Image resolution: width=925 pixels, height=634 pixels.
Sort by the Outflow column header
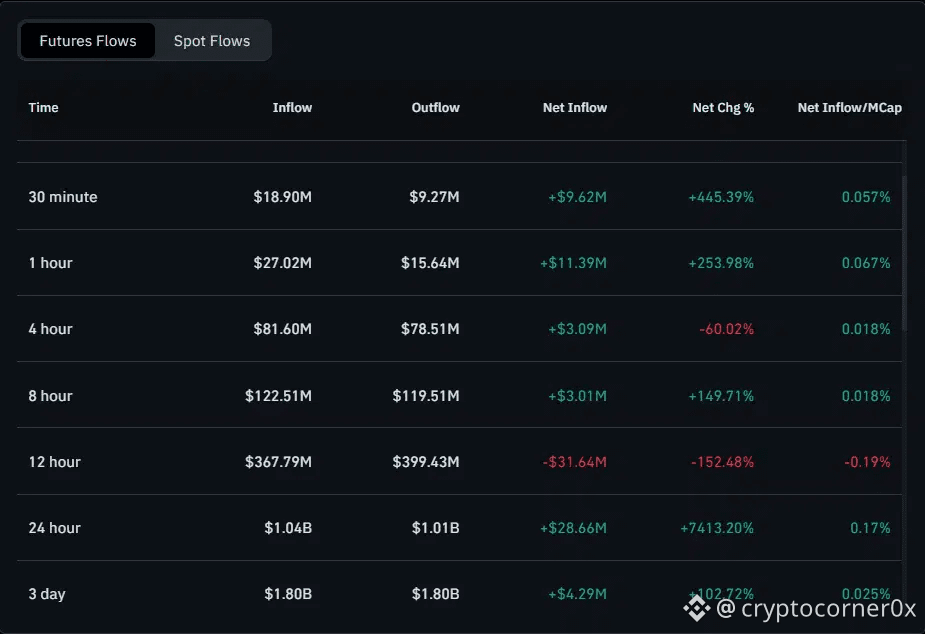(435, 107)
